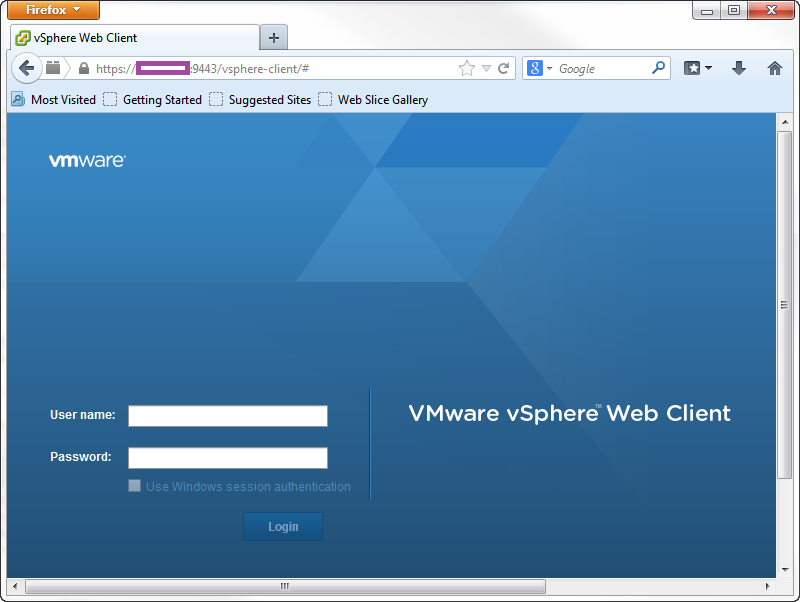Open the Web Slice Gallery bookmark
Screen dimensions: 800x602
373,99
